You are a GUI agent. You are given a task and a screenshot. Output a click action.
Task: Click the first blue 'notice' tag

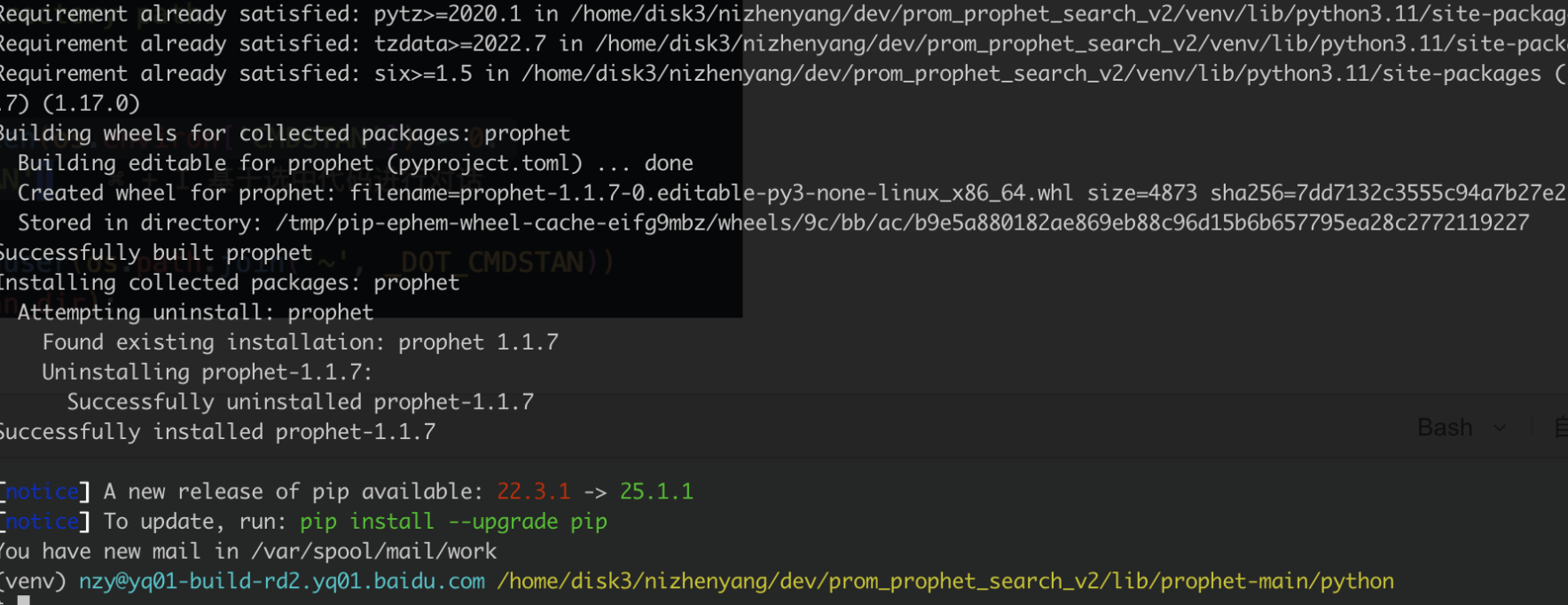click(x=43, y=491)
